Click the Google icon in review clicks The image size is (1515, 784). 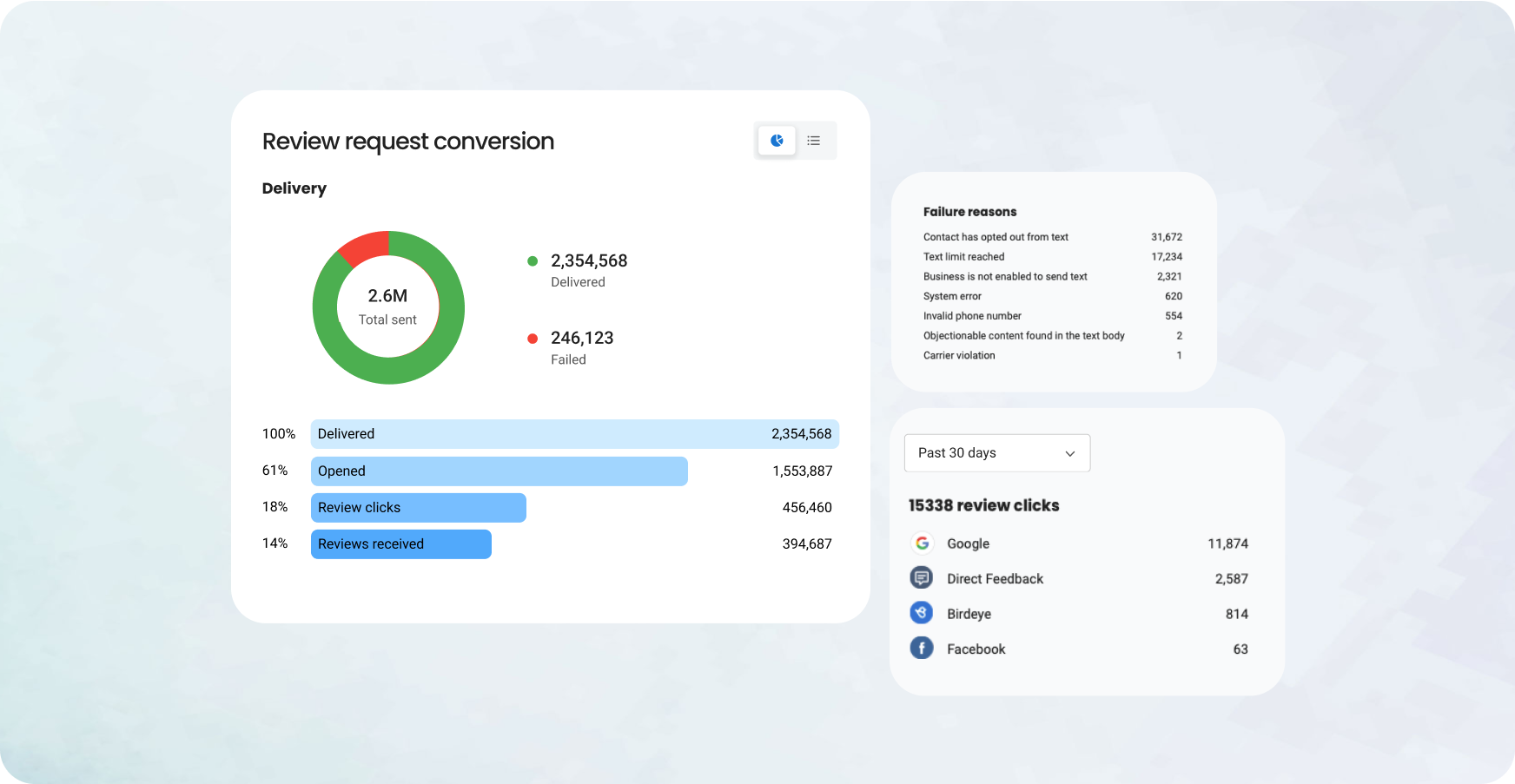coord(922,543)
